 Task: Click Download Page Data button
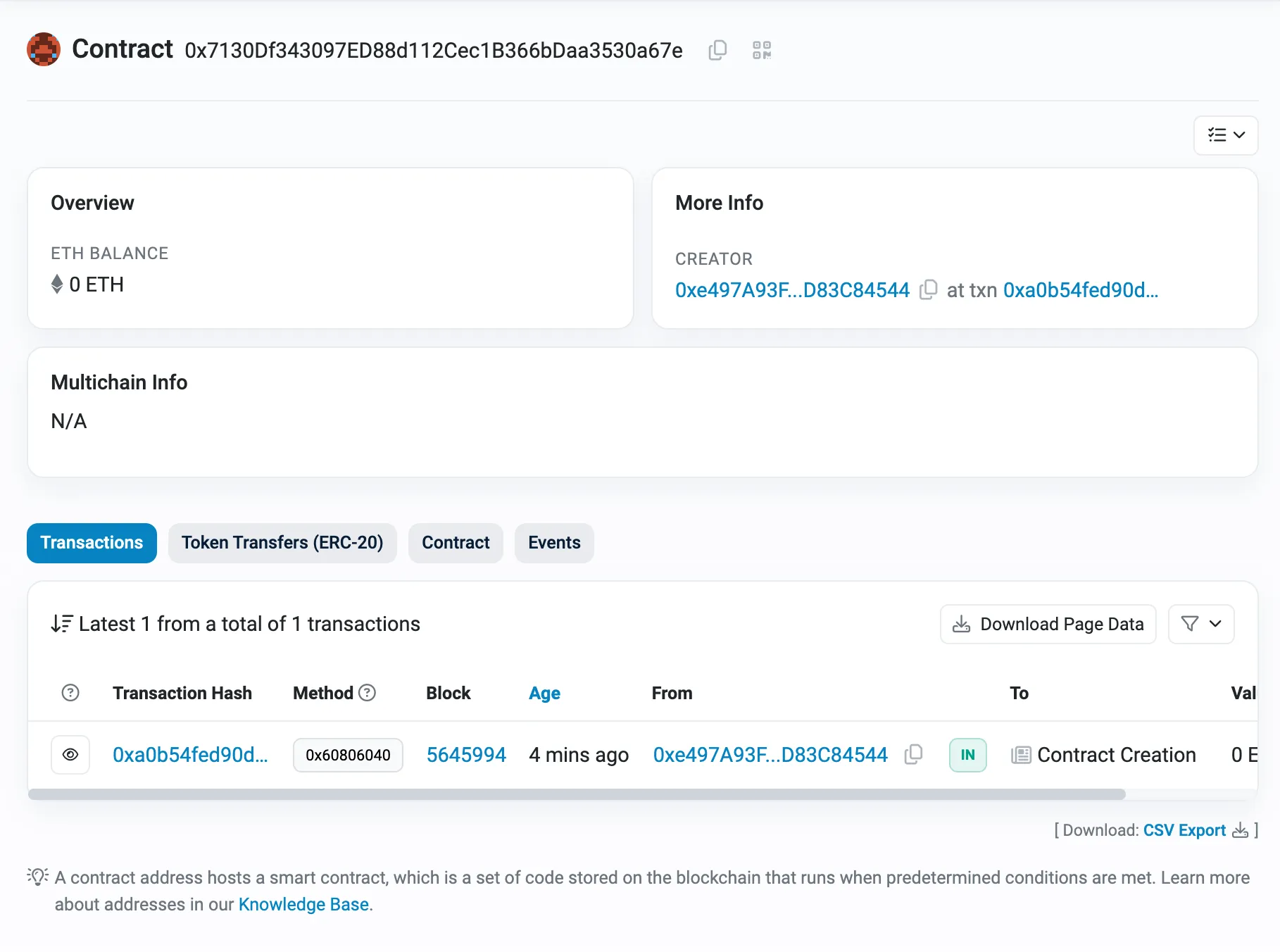(x=1048, y=624)
